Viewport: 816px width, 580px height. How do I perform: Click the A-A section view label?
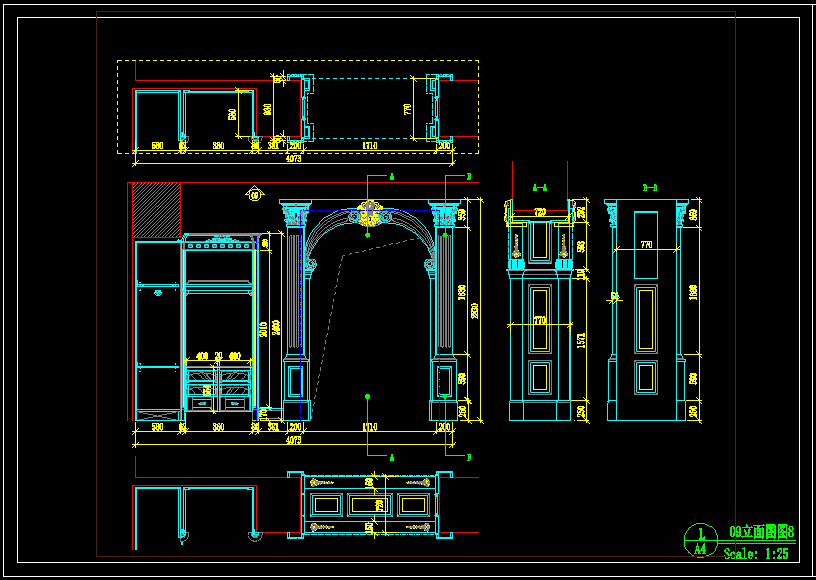[540, 186]
